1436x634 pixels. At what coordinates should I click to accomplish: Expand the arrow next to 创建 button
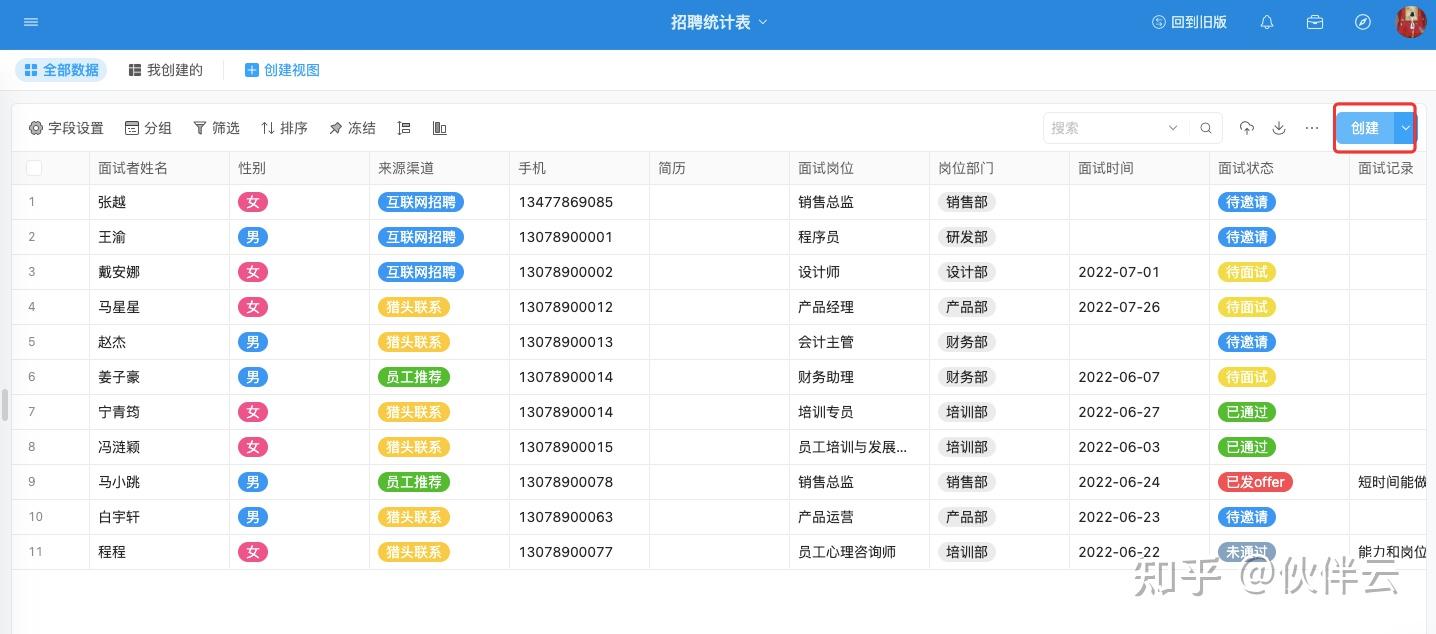click(1405, 128)
